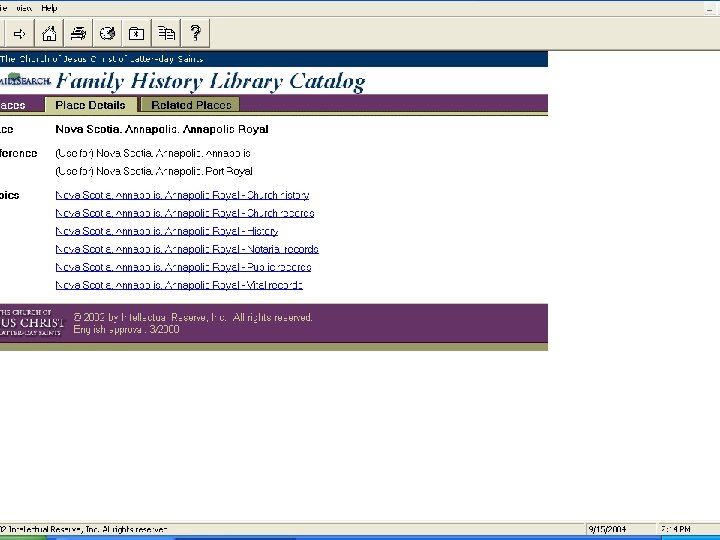
Task: Switch to the Related Places tab
Action: click(x=191, y=105)
